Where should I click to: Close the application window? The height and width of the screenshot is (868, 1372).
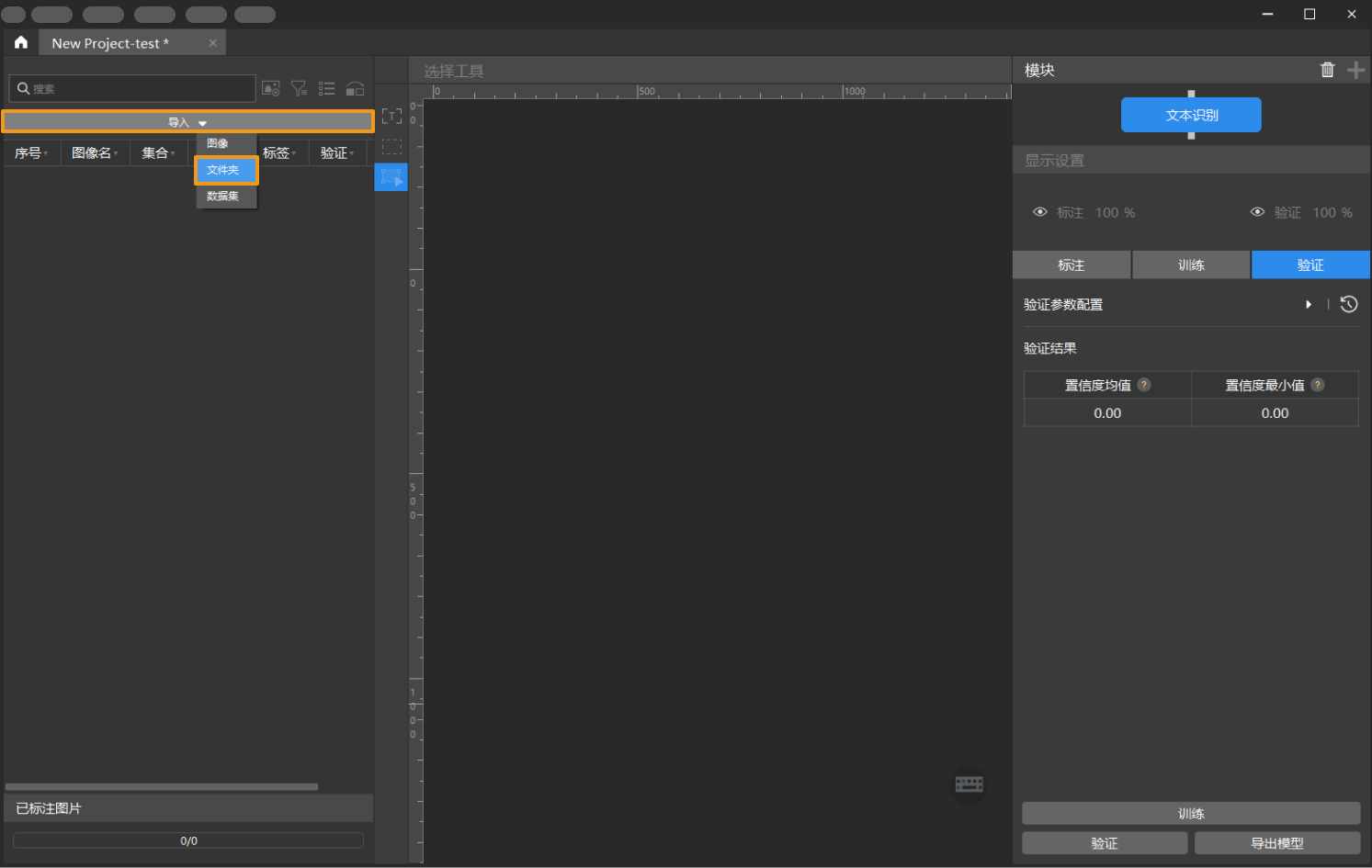point(1352,14)
